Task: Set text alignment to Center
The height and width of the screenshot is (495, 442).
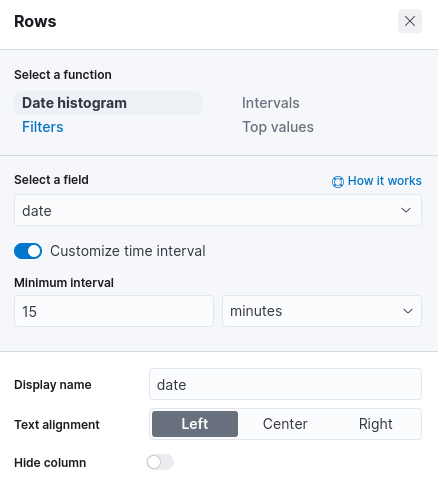Action: pos(285,424)
